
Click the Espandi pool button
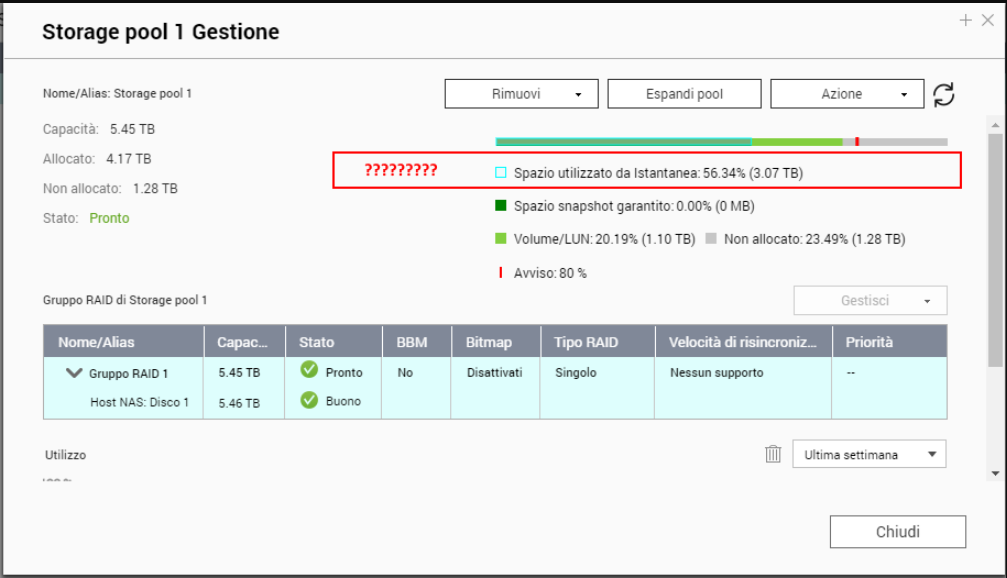[684, 94]
